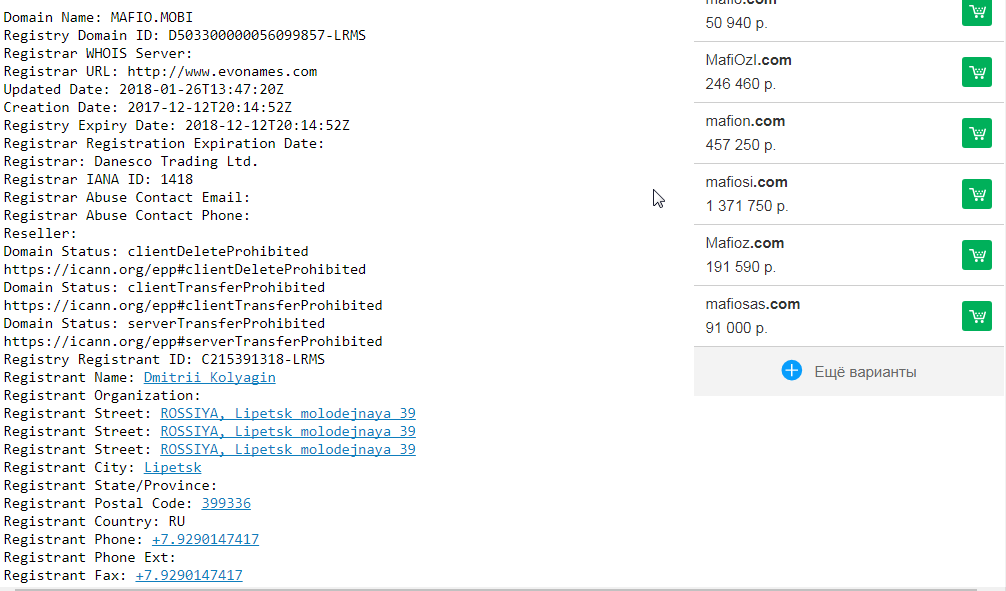The image size is (1006, 591).
Task: Click the Registrant Phone number link
Action: pyautogui.click(x=205, y=540)
